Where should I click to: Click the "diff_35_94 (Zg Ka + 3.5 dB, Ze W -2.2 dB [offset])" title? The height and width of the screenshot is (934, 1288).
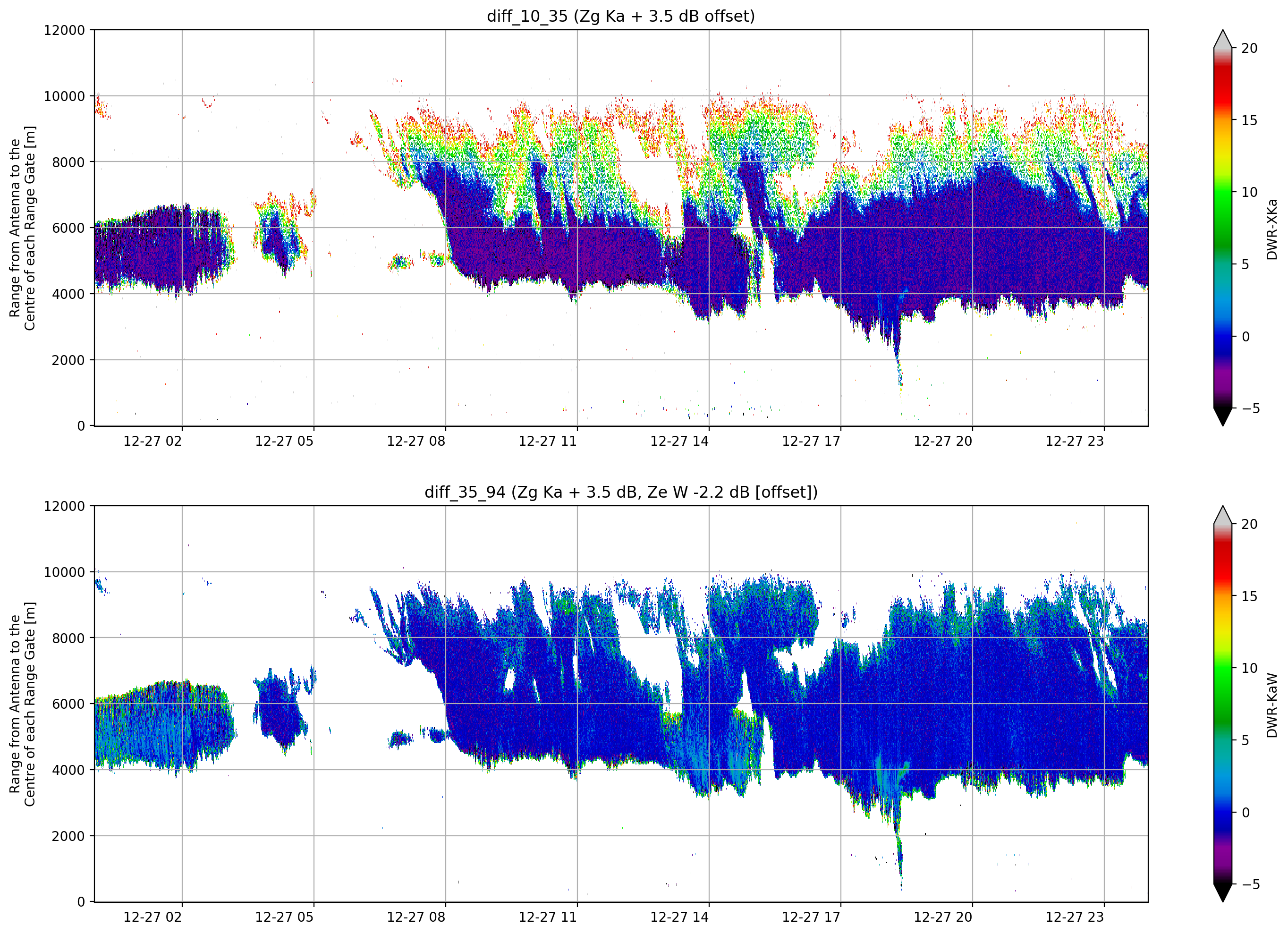click(621, 492)
